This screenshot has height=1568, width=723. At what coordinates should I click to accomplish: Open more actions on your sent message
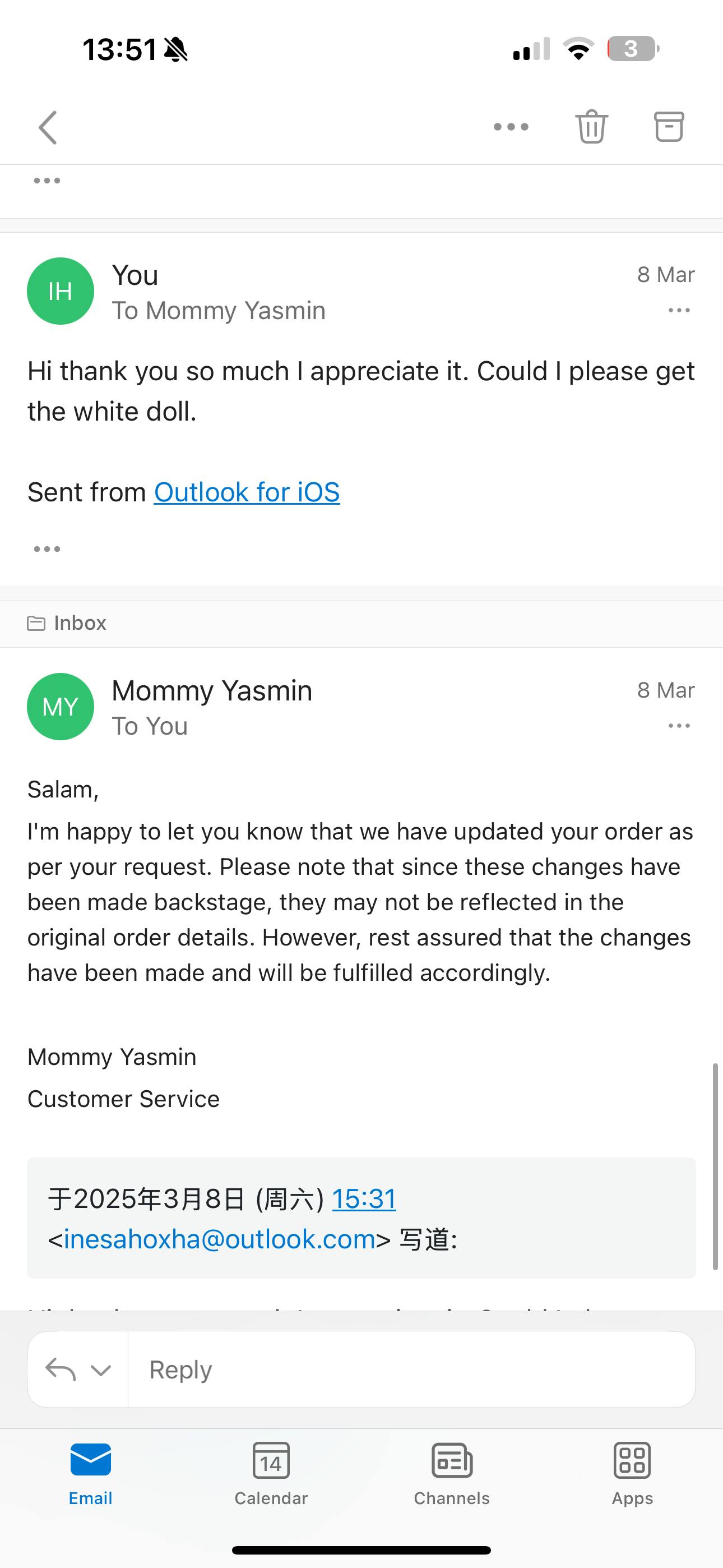(679, 311)
